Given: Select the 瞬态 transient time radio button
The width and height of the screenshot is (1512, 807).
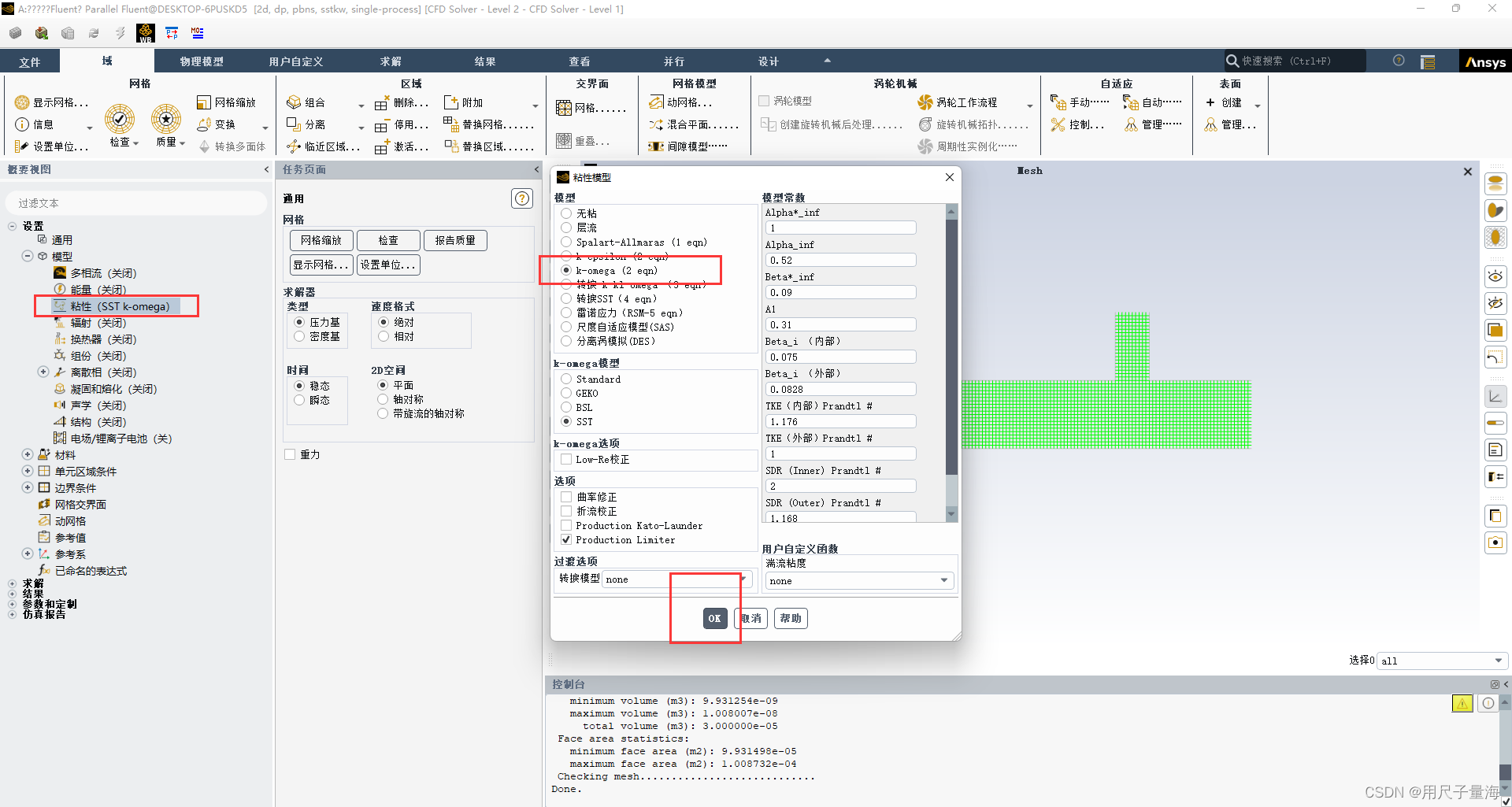Looking at the screenshot, I should [299, 400].
